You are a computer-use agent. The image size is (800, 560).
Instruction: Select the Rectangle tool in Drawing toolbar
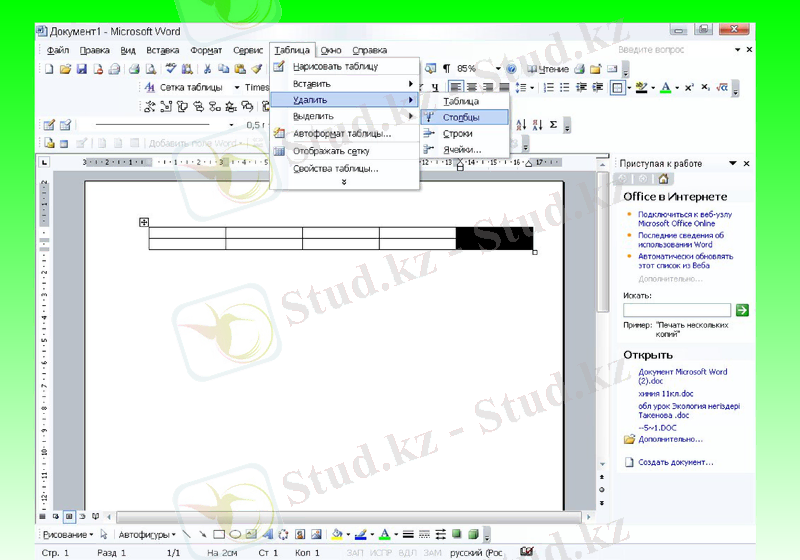coord(218,534)
